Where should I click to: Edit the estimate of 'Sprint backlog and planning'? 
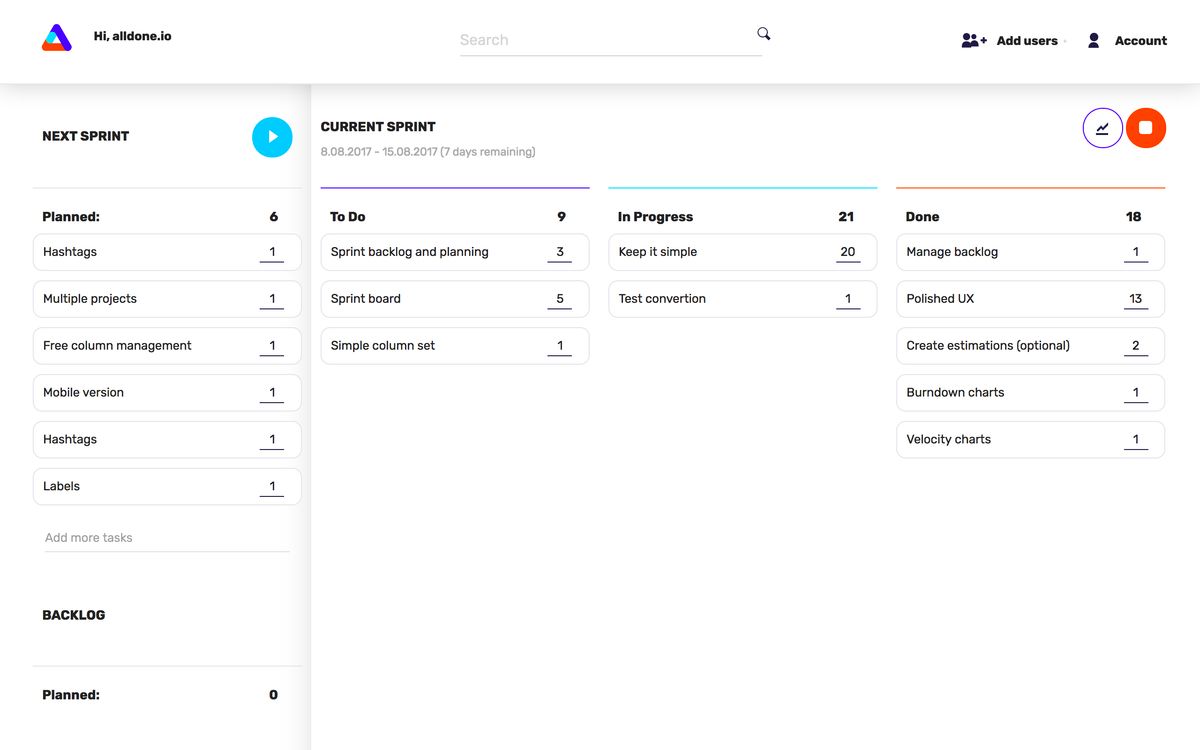coord(560,251)
